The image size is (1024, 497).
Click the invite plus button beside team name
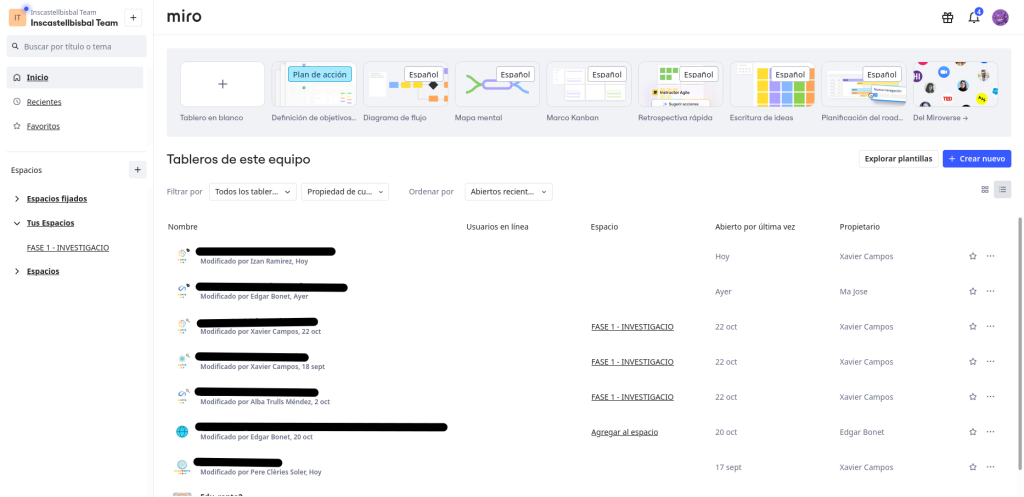tap(134, 18)
